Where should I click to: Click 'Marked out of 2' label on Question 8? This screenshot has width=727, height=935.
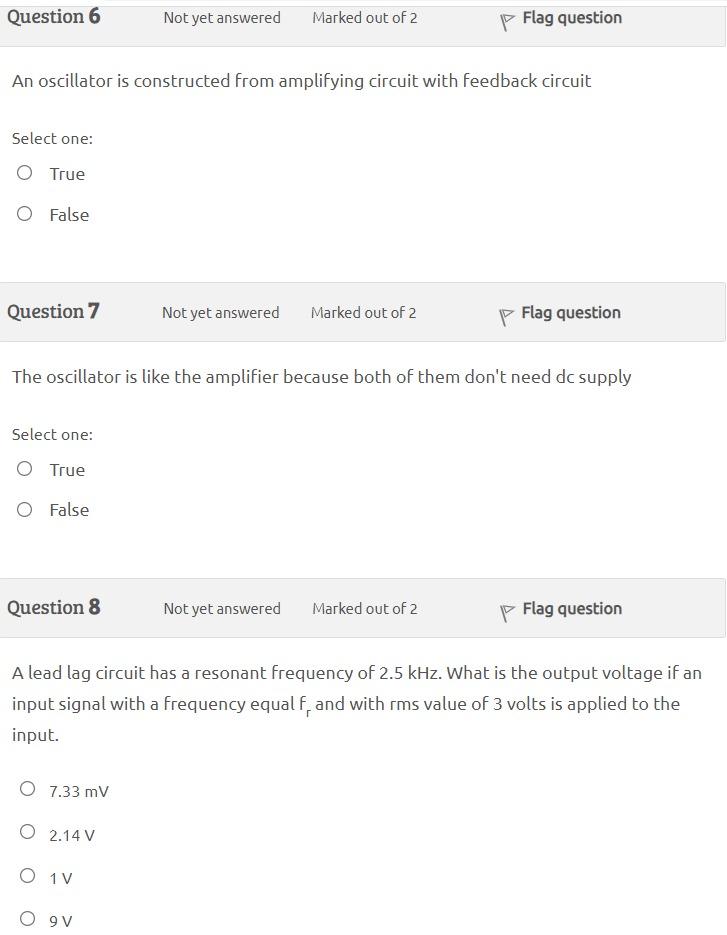[x=365, y=608]
